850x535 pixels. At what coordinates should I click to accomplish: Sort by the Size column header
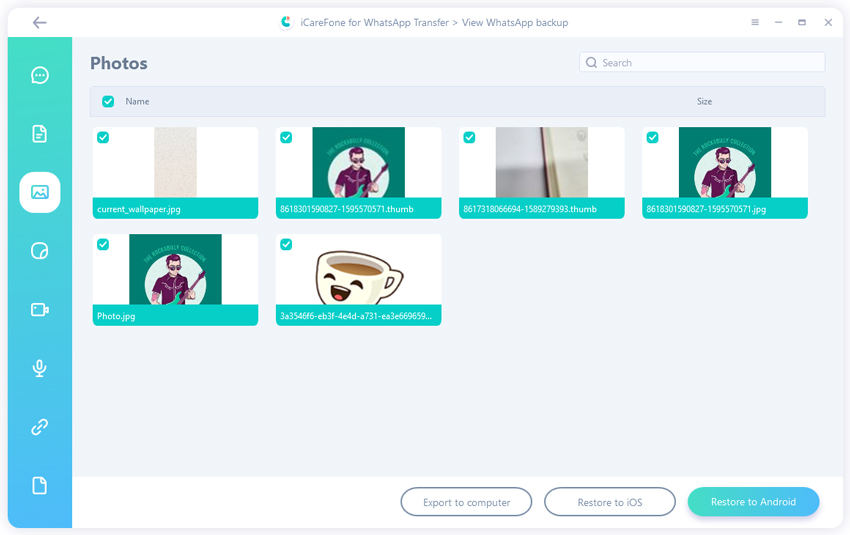pyautogui.click(x=704, y=101)
